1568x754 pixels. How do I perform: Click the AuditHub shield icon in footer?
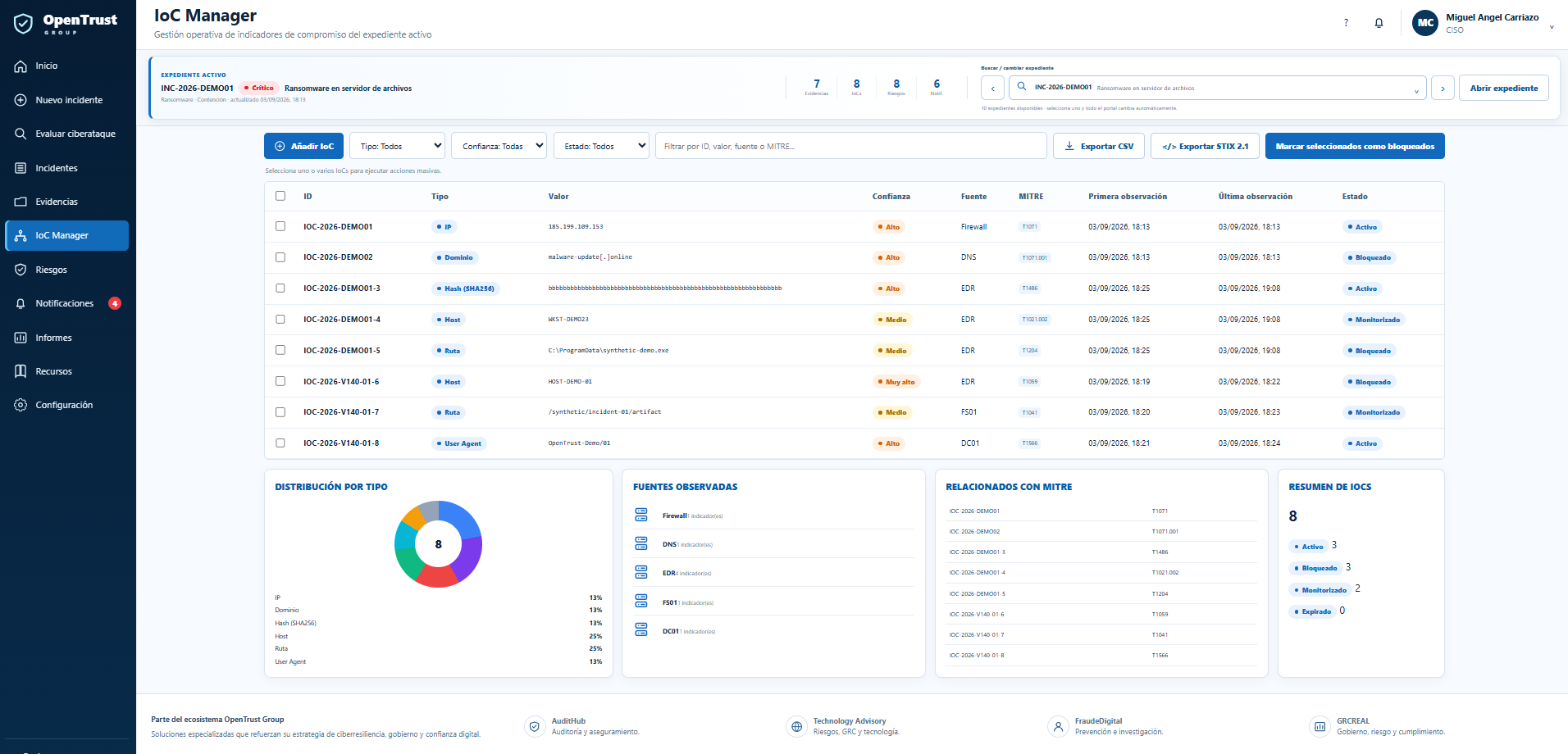point(535,726)
